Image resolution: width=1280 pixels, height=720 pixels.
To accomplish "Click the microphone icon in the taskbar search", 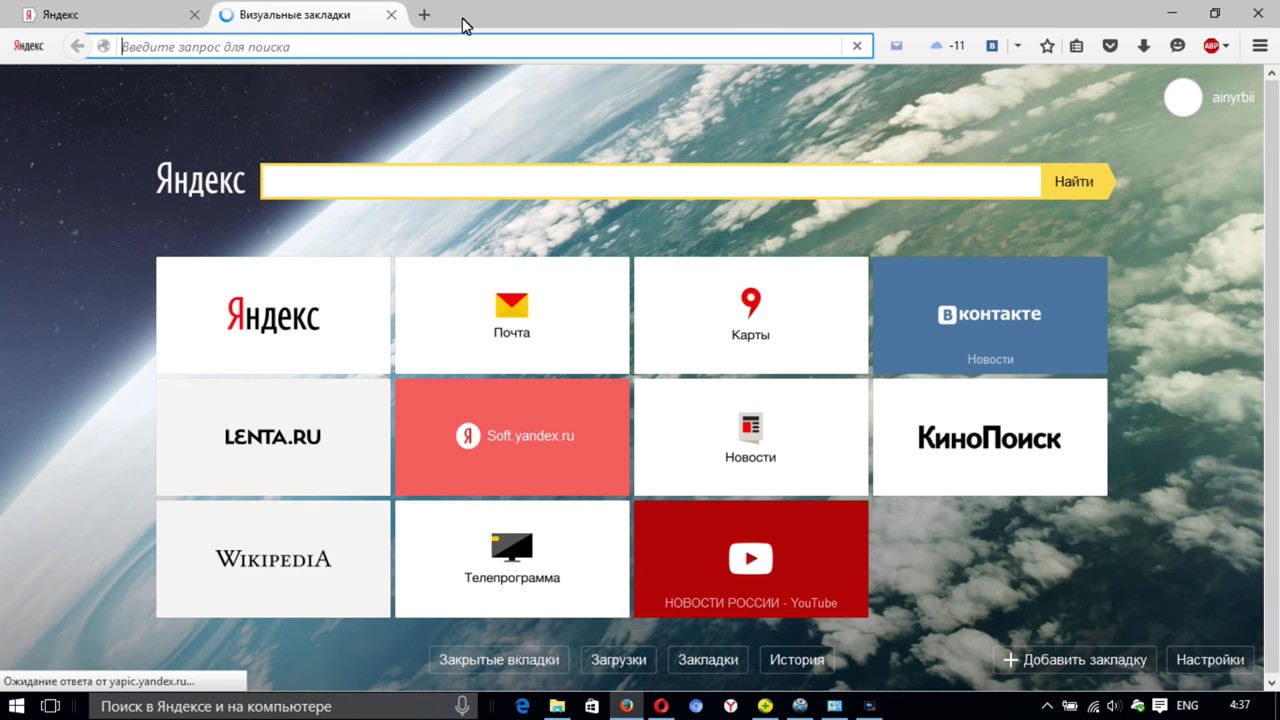I will (462, 706).
